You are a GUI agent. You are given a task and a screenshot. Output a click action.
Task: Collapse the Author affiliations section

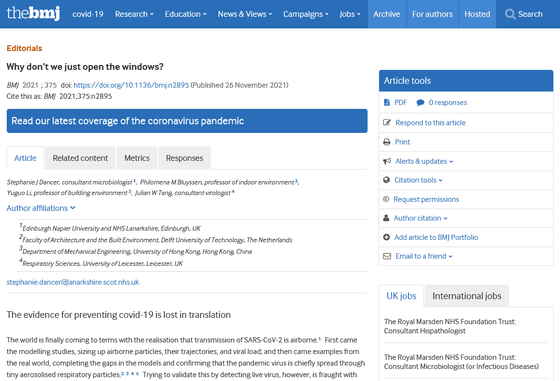(41, 208)
